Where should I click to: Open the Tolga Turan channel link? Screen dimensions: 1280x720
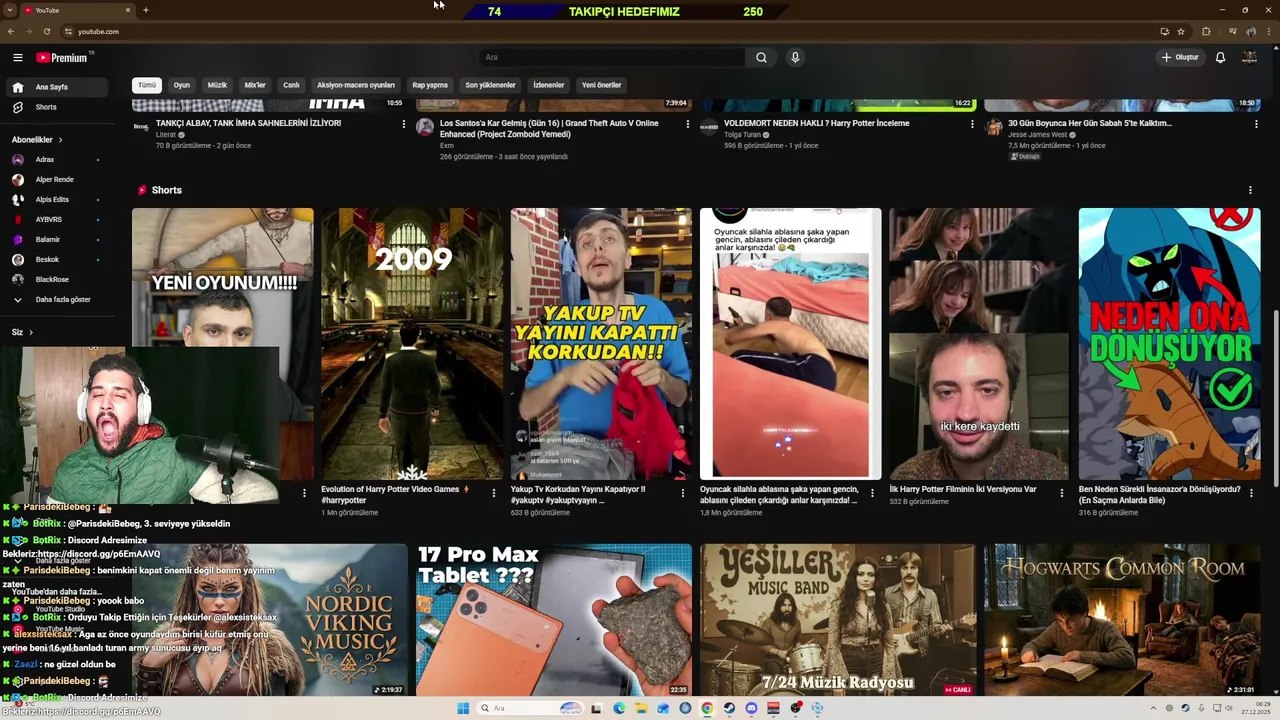coord(743,135)
